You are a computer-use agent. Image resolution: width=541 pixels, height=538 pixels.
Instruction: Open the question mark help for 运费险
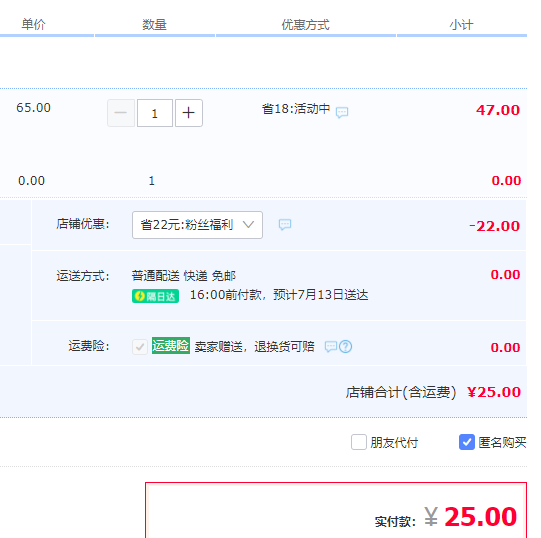(345, 346)
